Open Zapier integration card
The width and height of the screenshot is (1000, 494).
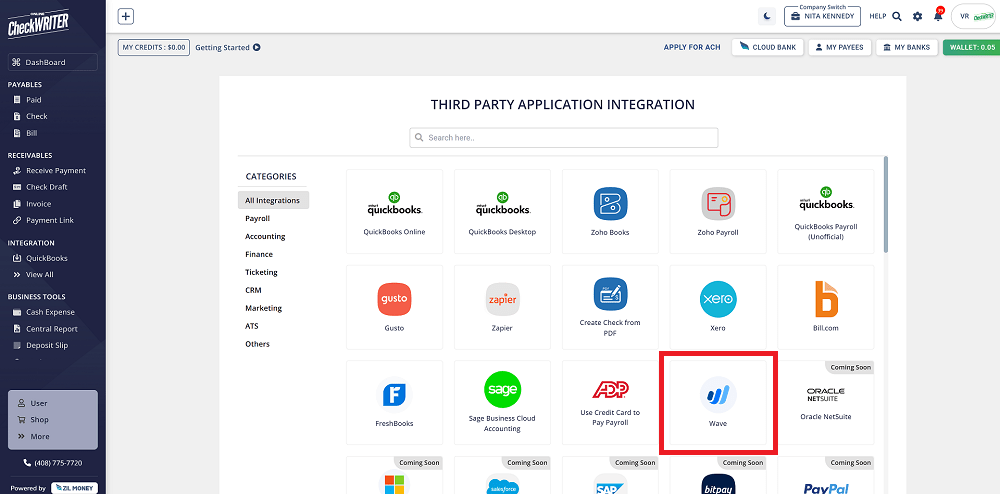(x=502, y=307)
